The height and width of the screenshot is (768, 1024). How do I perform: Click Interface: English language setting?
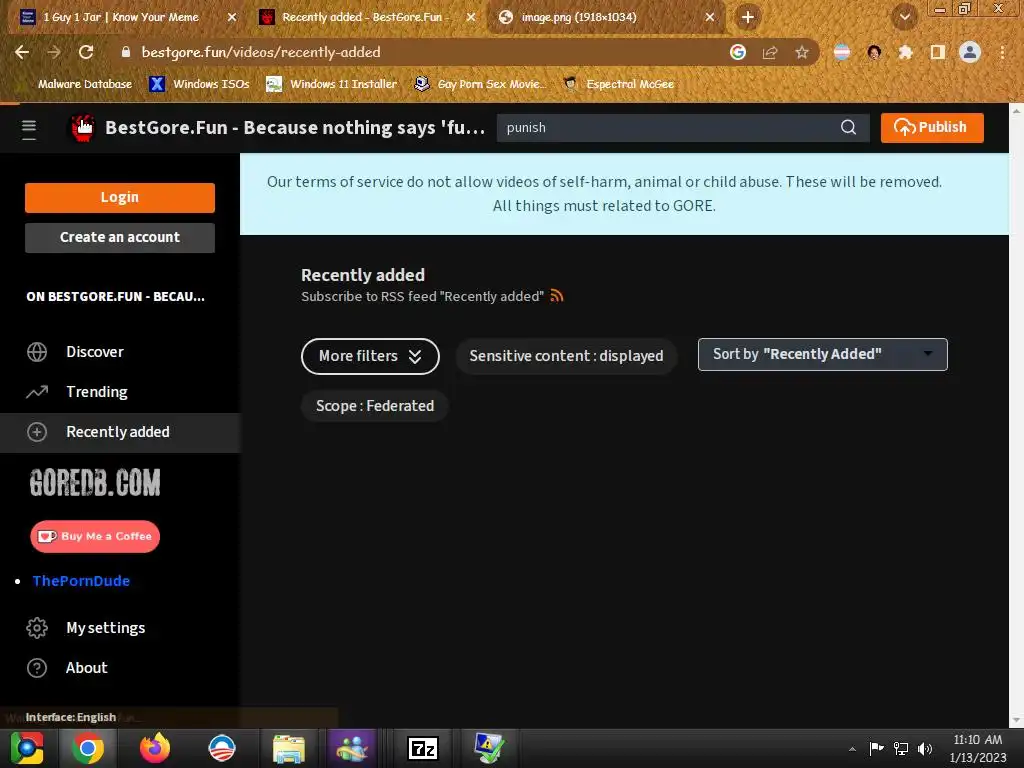pyautogui.click(x=71, y=717)
